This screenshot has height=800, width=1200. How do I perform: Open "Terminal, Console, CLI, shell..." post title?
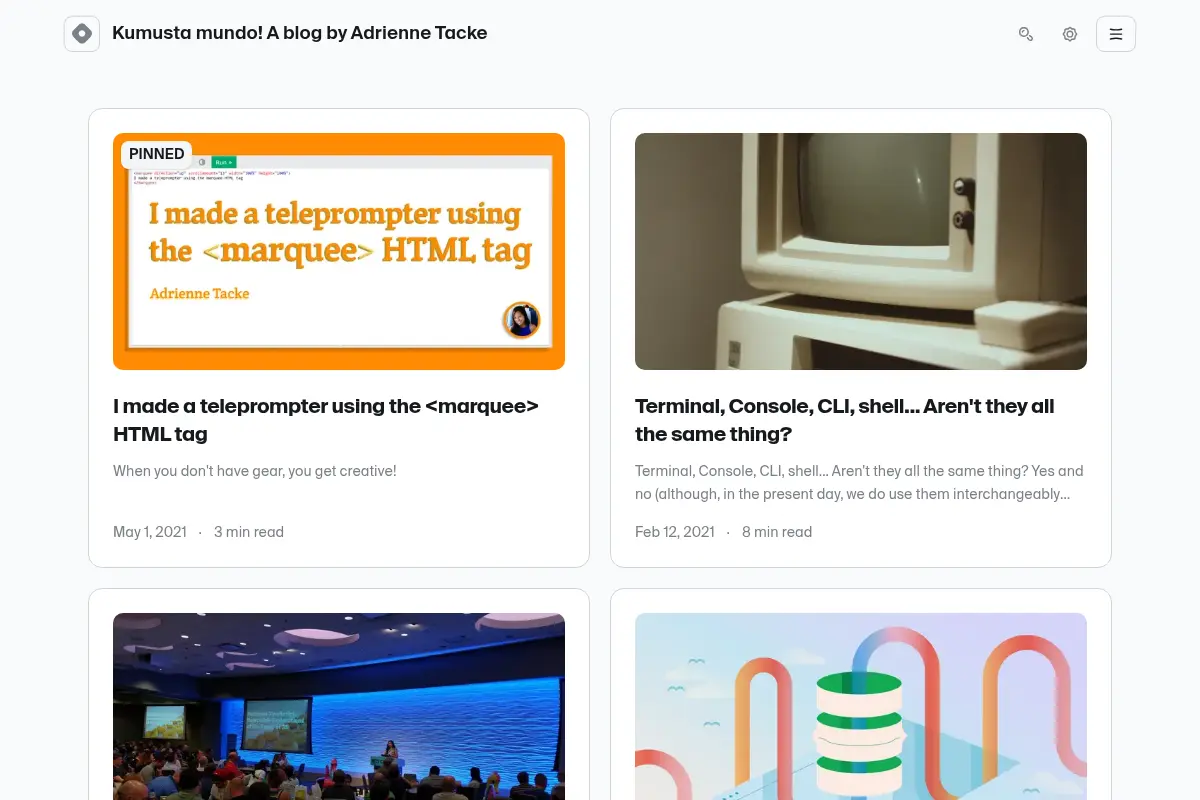coord(845,420)
